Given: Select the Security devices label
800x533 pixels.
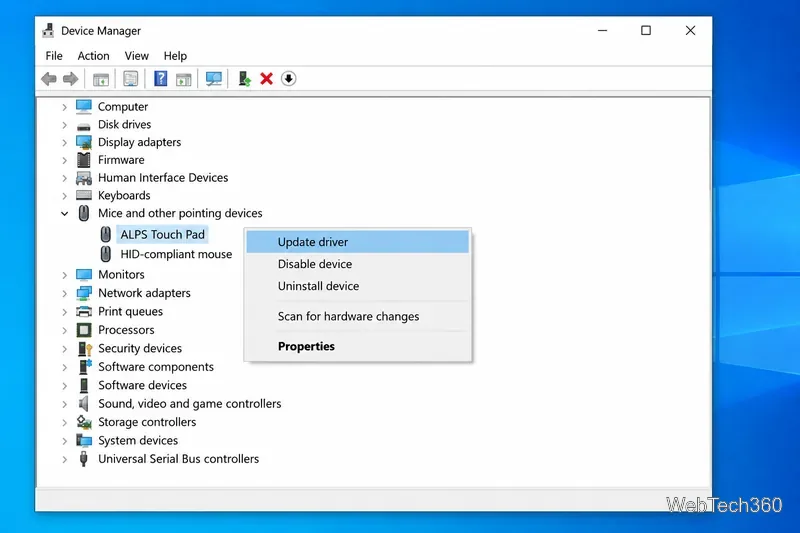Looking at the screenshot, I should 140,348.
